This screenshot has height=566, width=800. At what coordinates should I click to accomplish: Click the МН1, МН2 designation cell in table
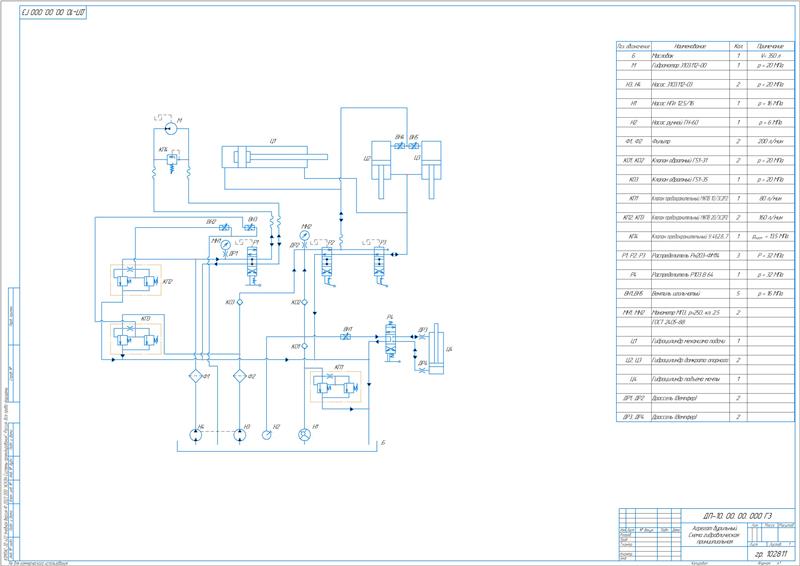634,312
